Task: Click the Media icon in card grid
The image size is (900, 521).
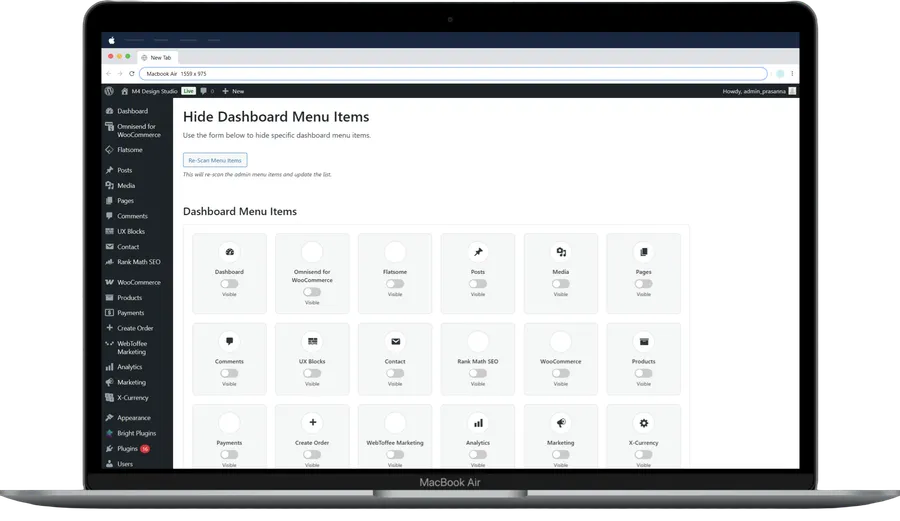Action: pos(561,252)
